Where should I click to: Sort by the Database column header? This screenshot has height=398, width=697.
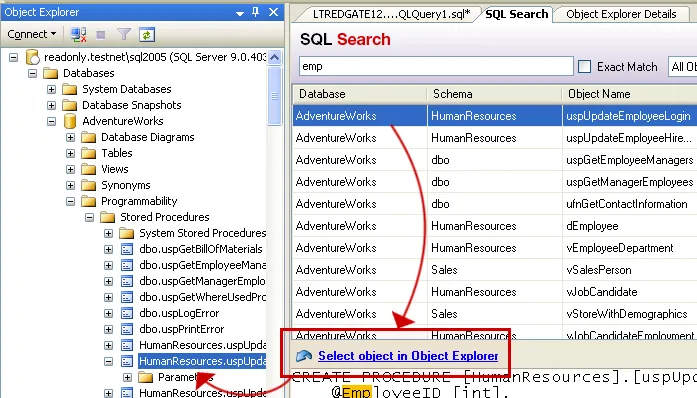[360, 94]
